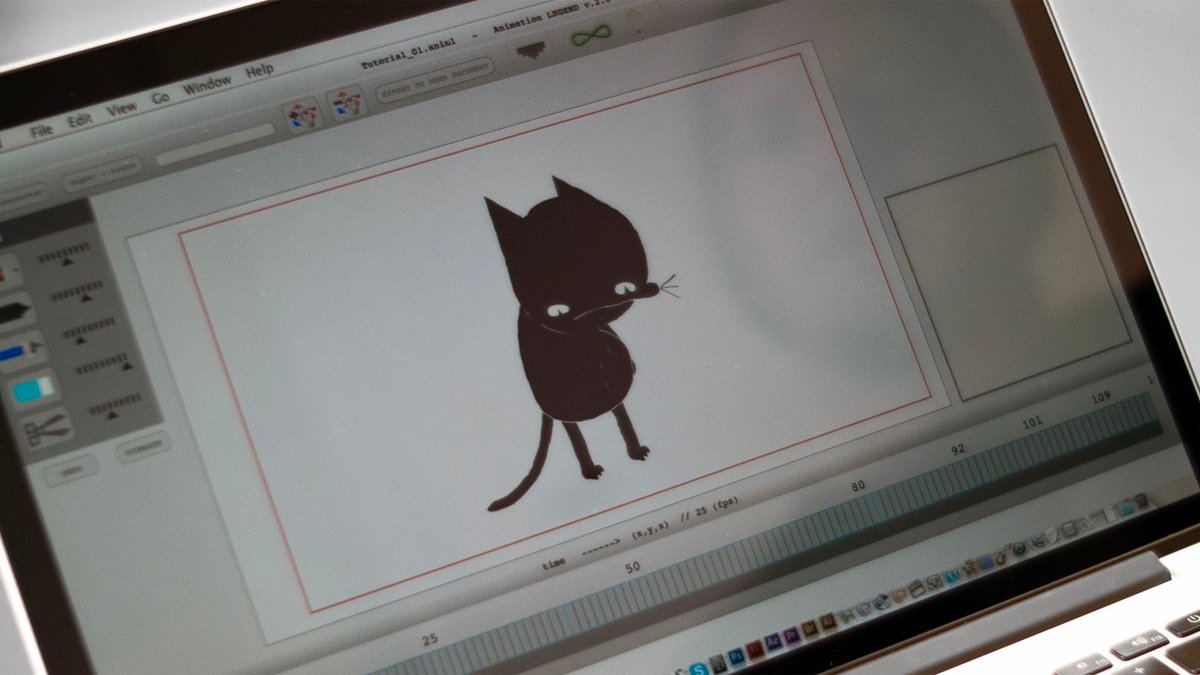Screen dimensions: 1200x675
Task: Adjust the slider beside the large scissors tool
Action: 116,405
